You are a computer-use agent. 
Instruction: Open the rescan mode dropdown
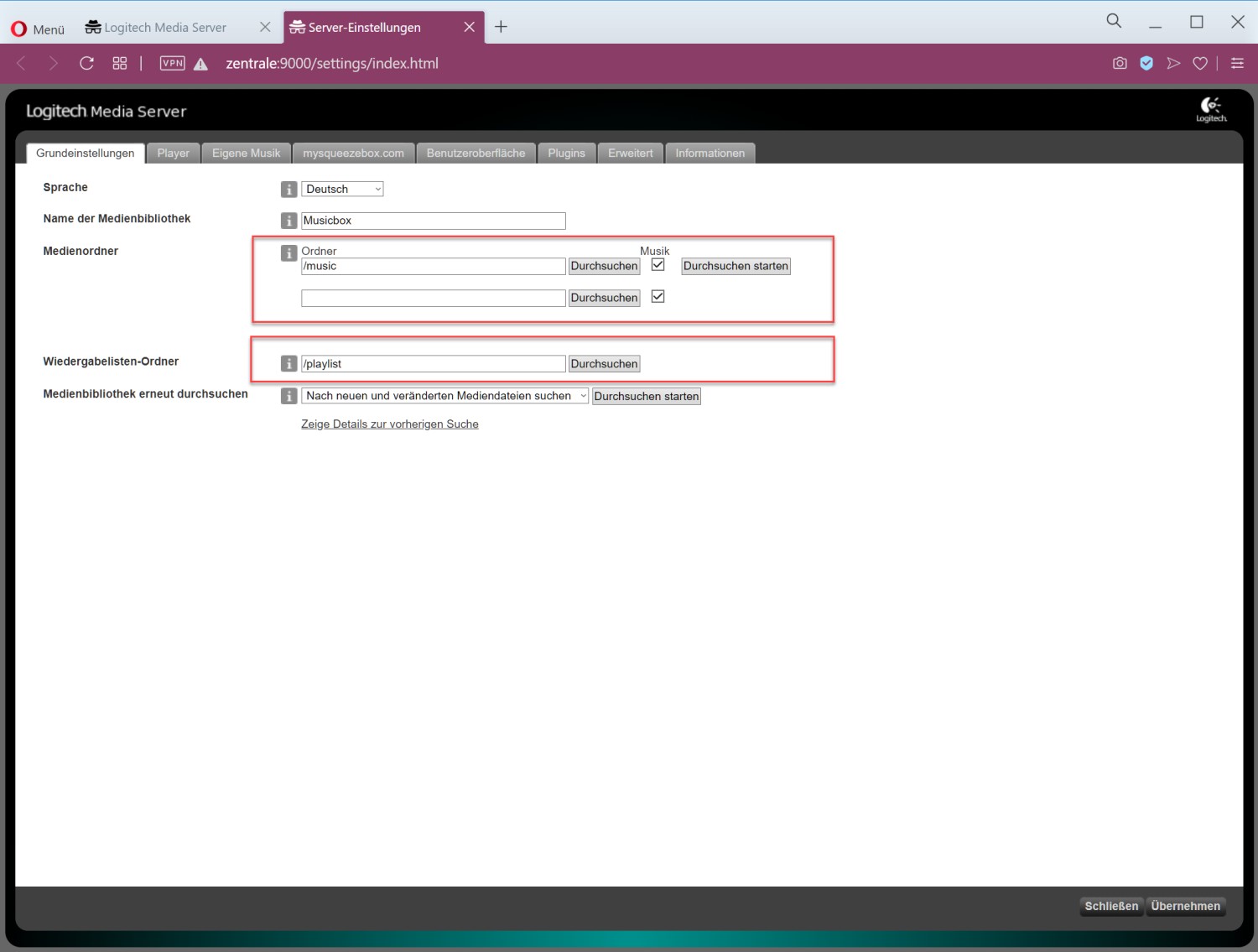click(x=444, y=396)
